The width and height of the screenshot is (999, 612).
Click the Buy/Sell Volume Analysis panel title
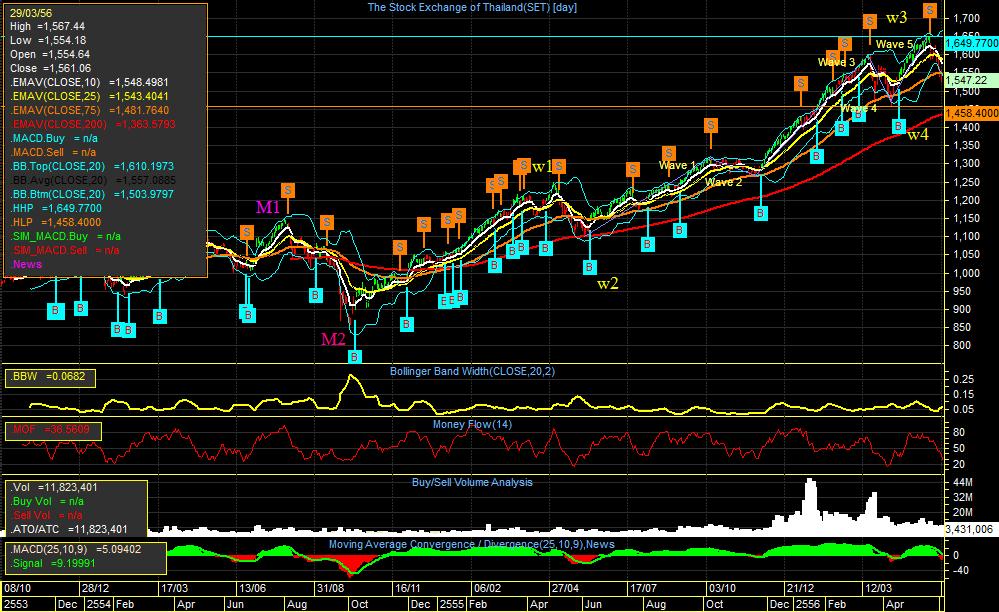tap(472, 482)
